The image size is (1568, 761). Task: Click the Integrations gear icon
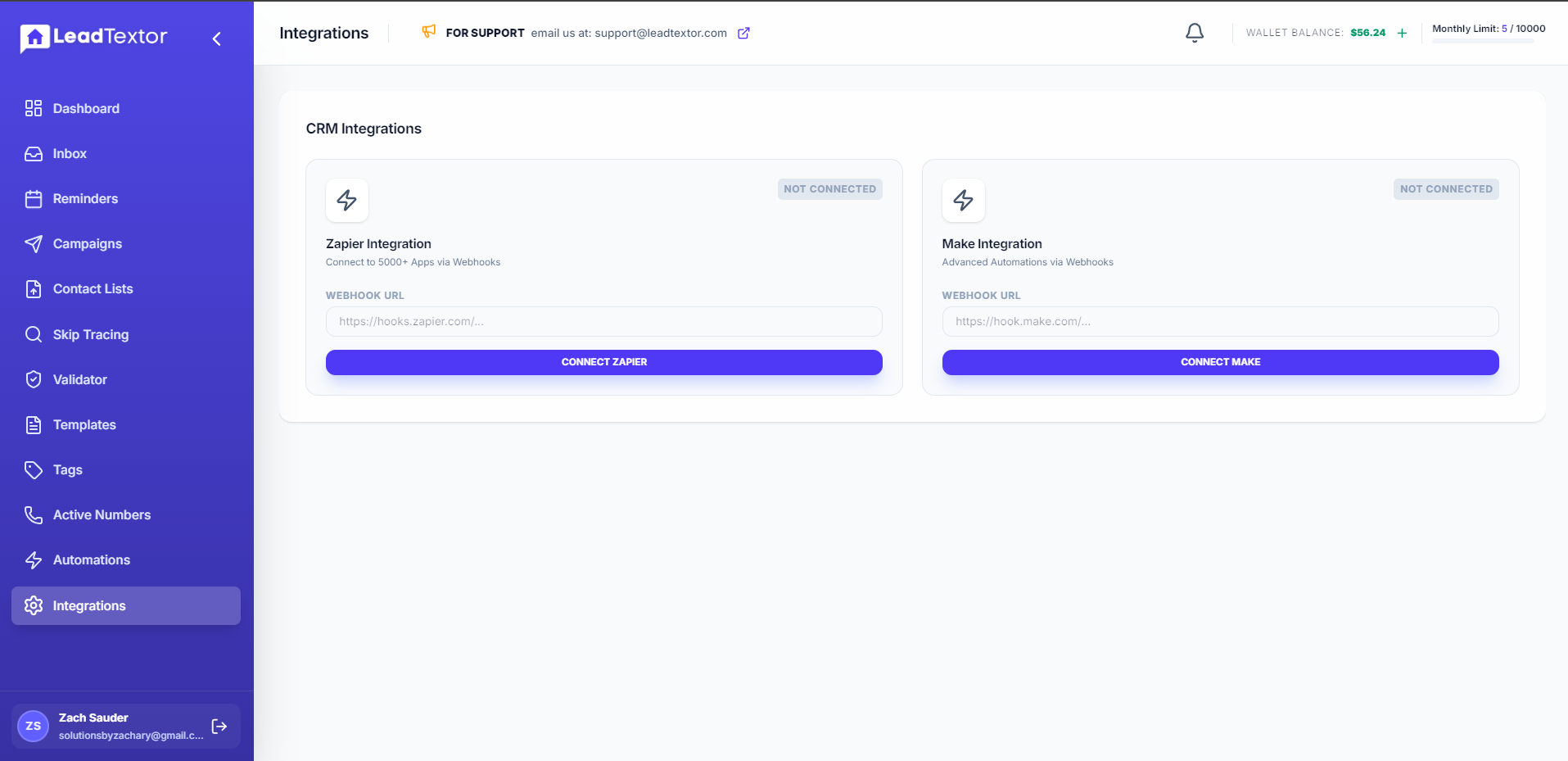coord(34,605)
